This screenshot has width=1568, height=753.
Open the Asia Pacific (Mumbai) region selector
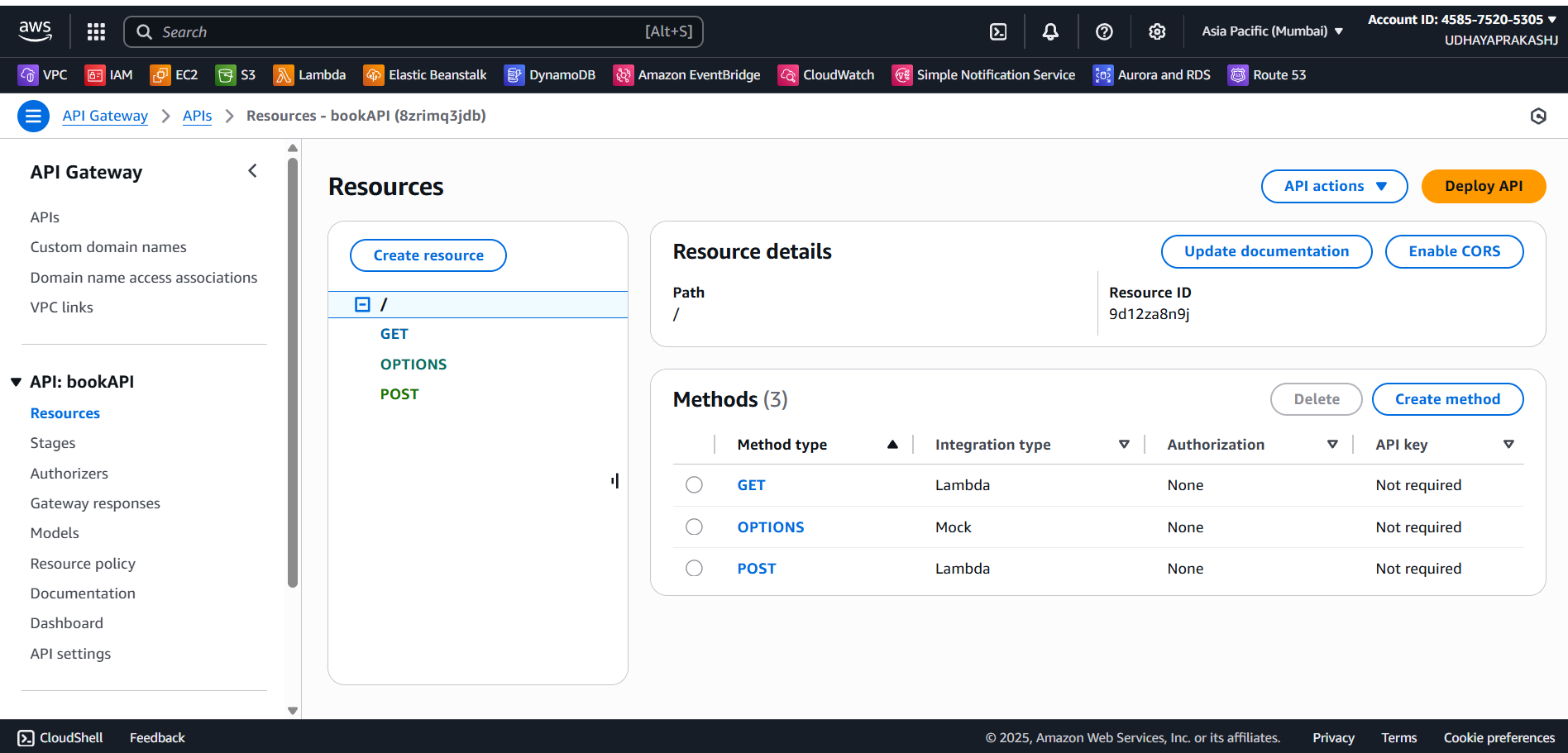[1272, 31]
